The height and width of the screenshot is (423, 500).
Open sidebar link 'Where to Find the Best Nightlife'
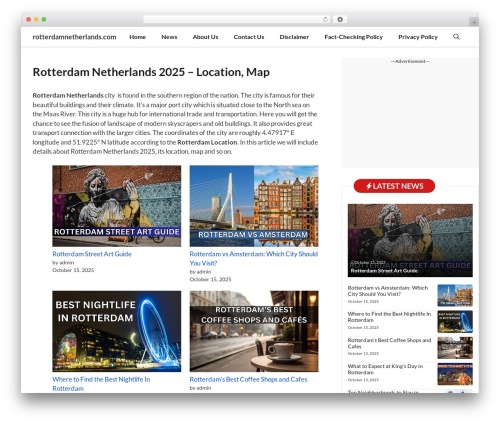pos(389,317)
